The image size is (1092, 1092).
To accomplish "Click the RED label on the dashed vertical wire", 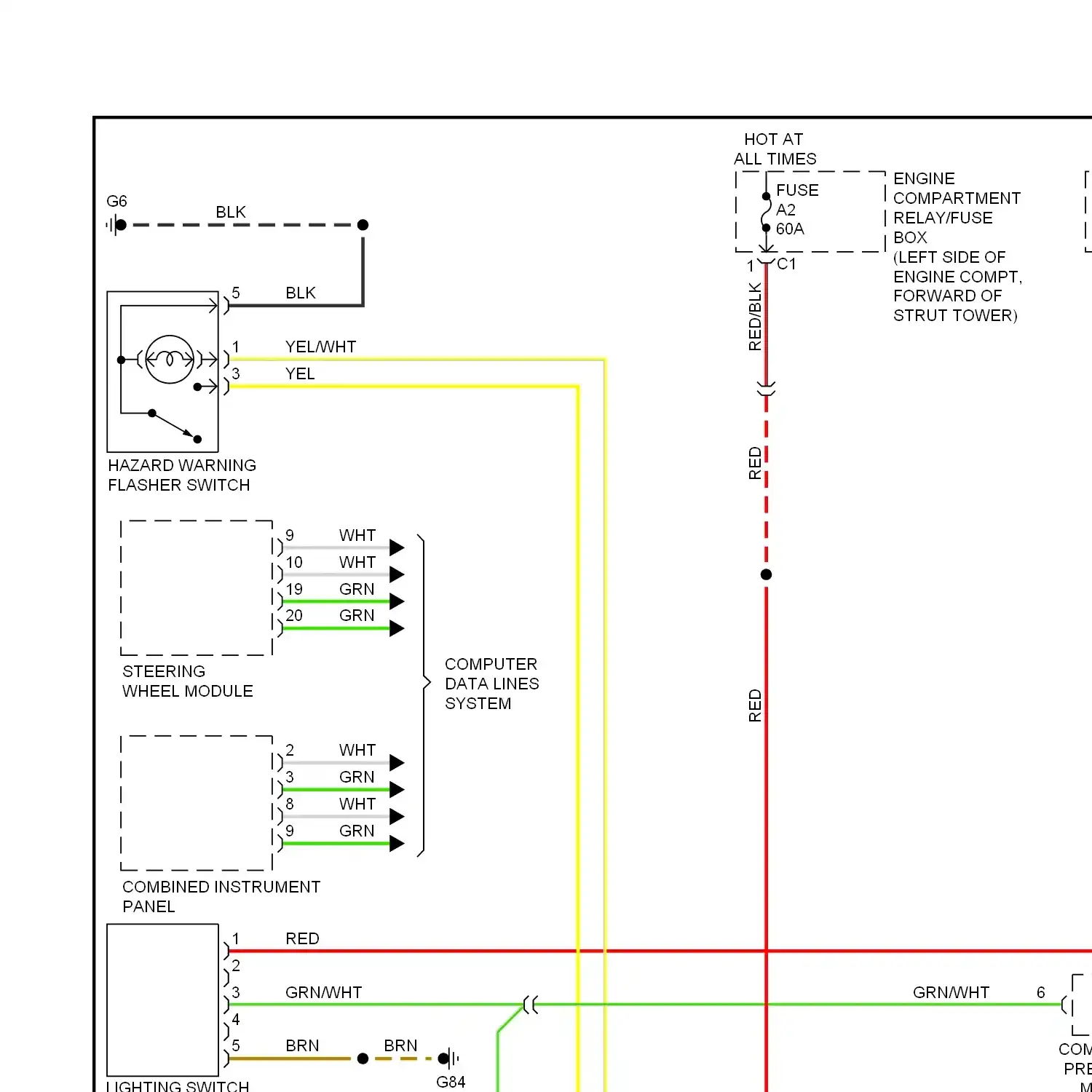I will tap(755, 463).
